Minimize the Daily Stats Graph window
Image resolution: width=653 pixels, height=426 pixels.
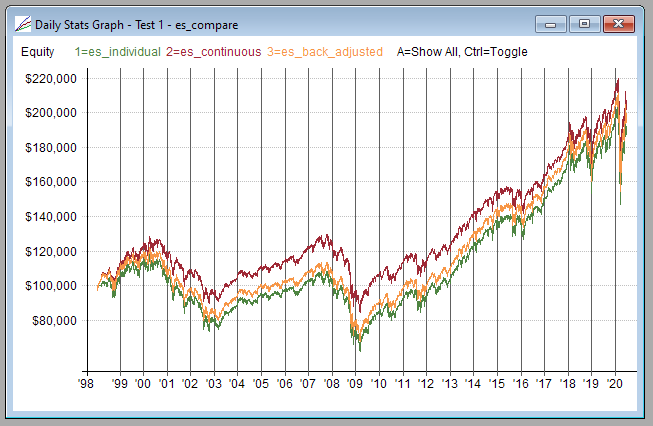[550, 23]
